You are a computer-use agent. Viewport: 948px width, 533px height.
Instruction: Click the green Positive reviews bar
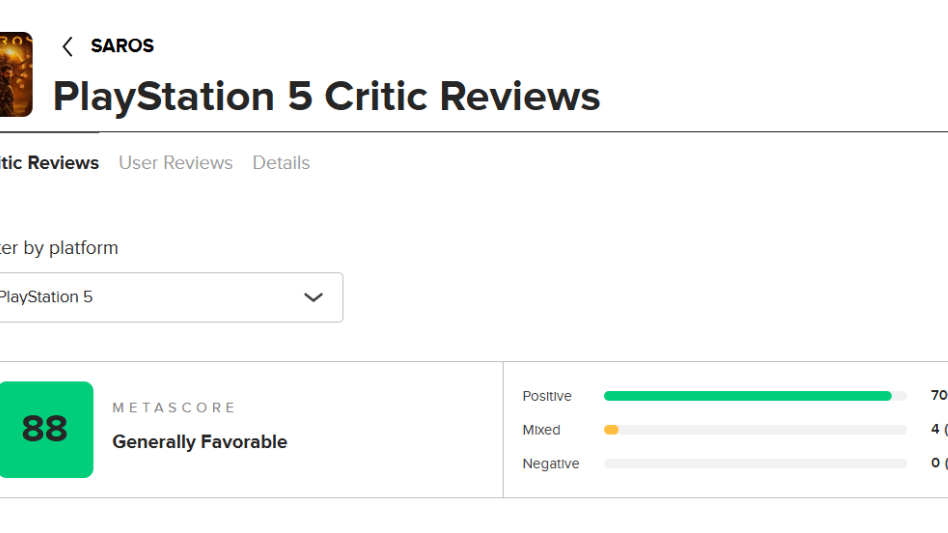tap(747, 396)
